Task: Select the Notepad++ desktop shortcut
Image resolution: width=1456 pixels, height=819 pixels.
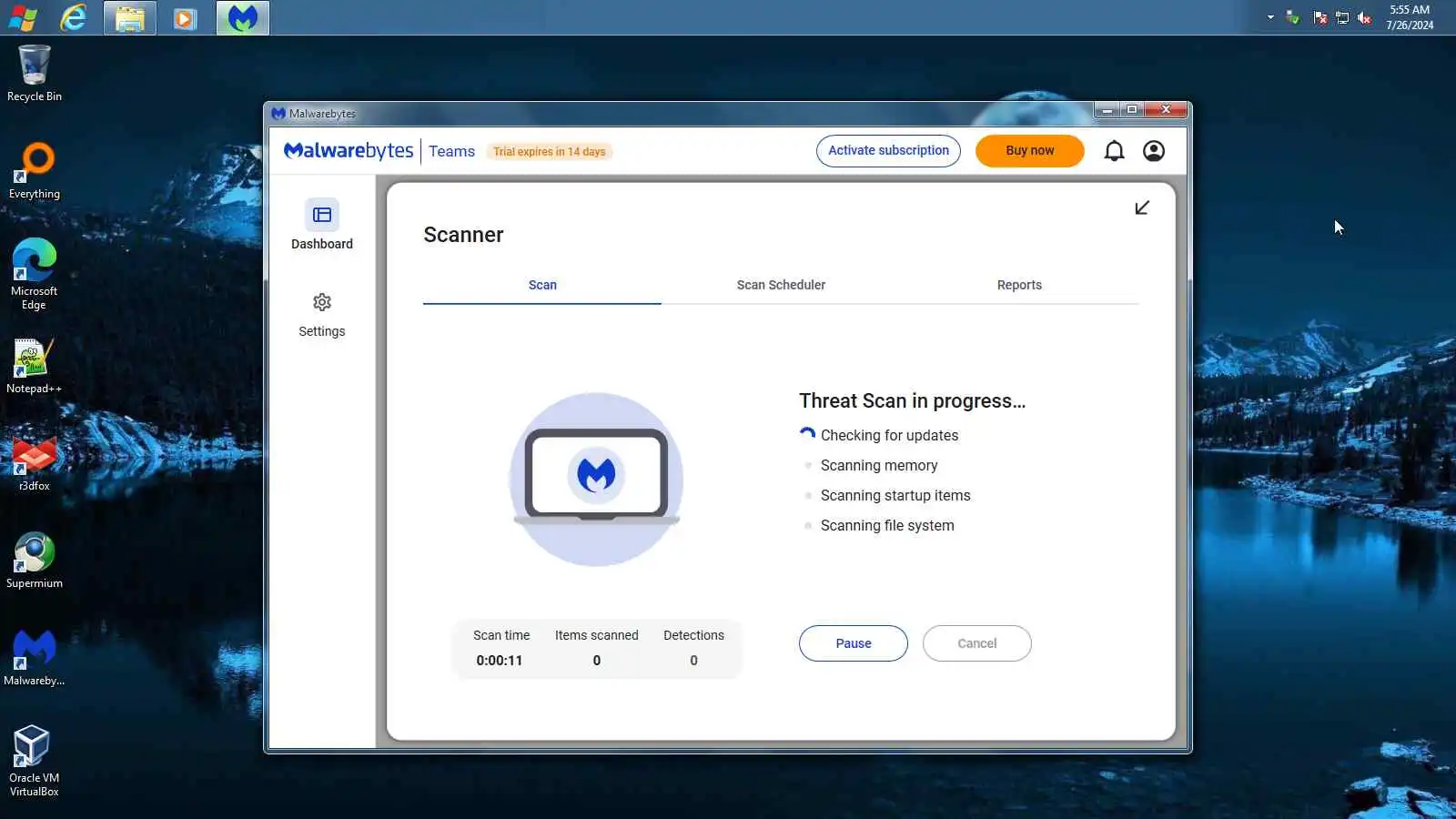Action: click(x=35, y=366)
